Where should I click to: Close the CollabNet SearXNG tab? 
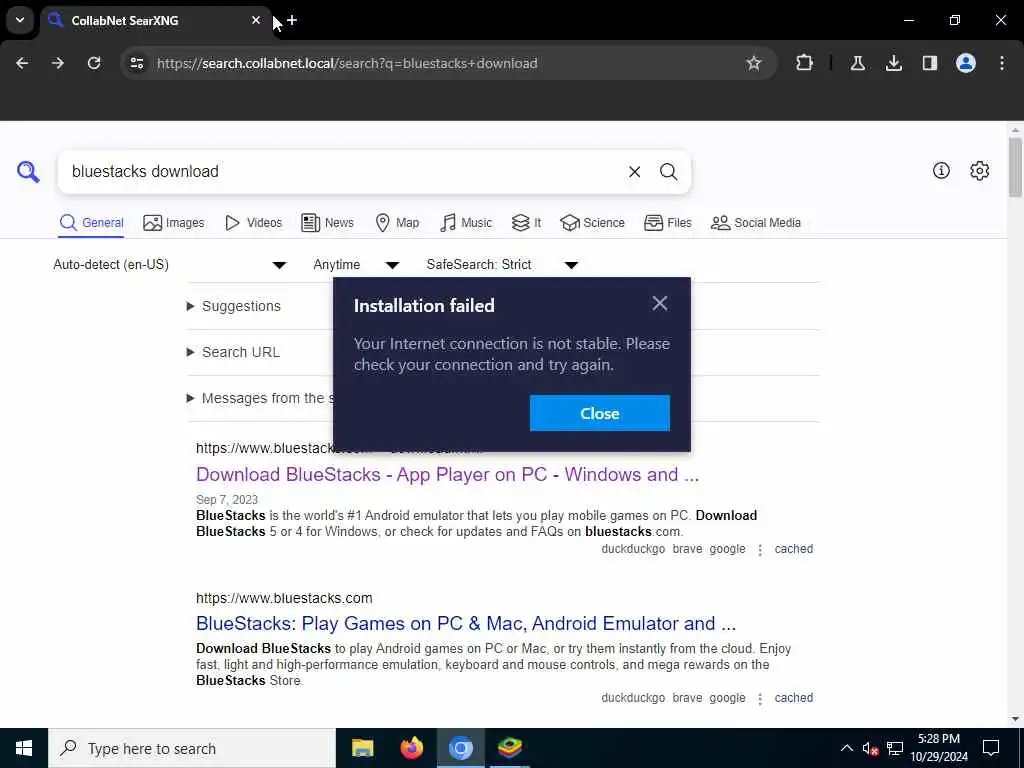[x=256, y=20]
